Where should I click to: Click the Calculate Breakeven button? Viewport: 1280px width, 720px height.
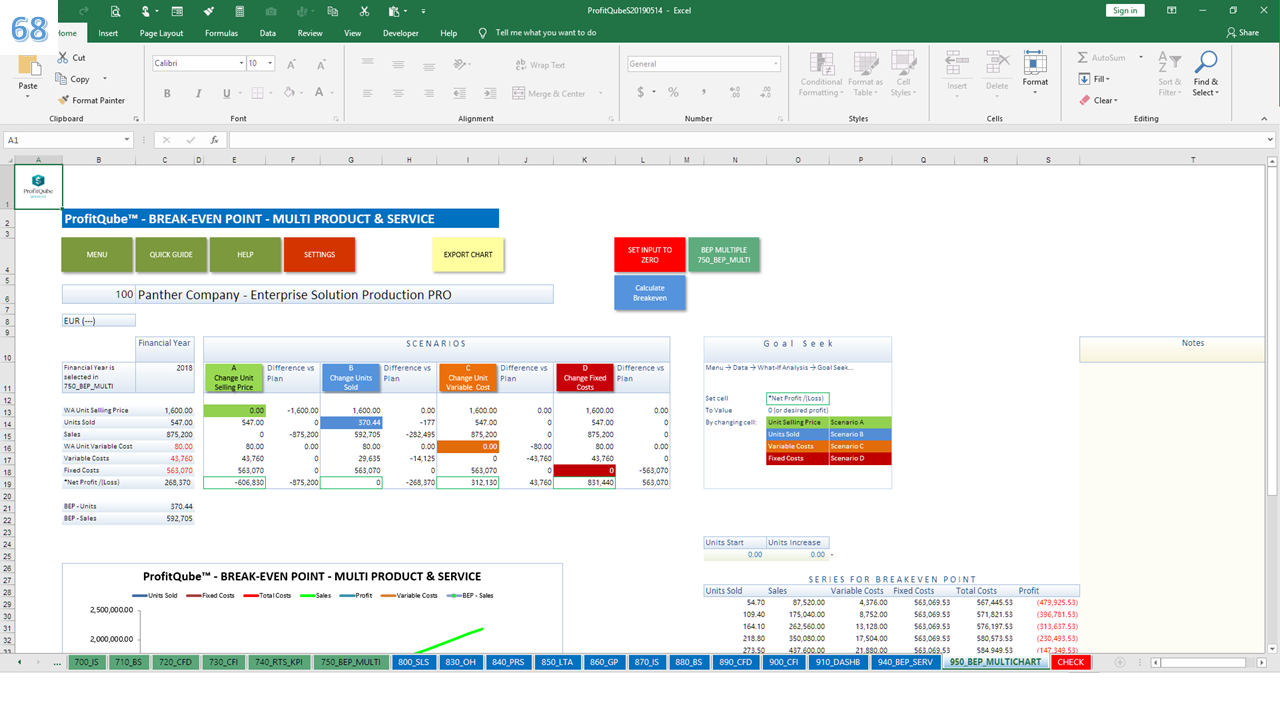650,292
